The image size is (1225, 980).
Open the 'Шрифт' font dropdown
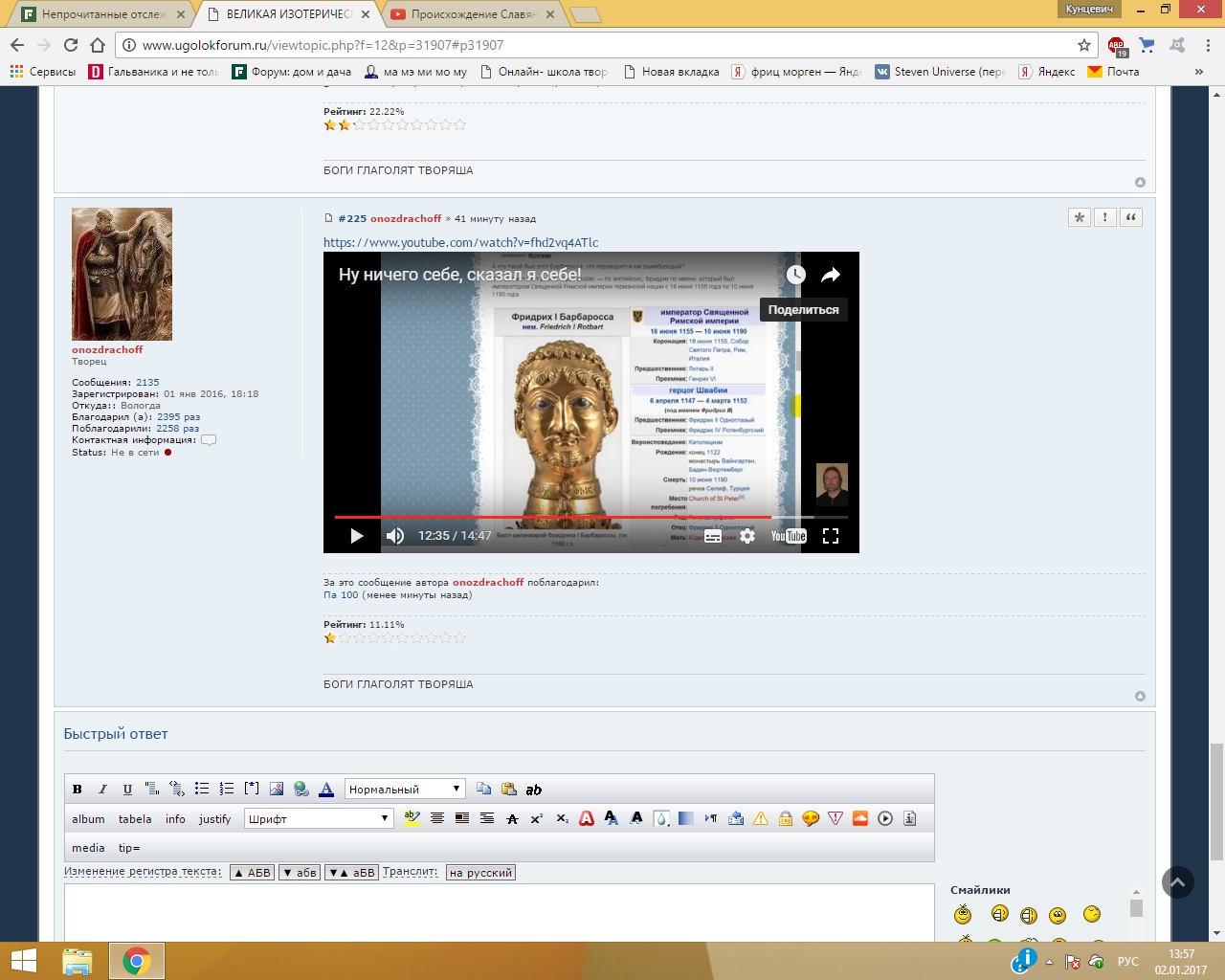tap(319, 818)
